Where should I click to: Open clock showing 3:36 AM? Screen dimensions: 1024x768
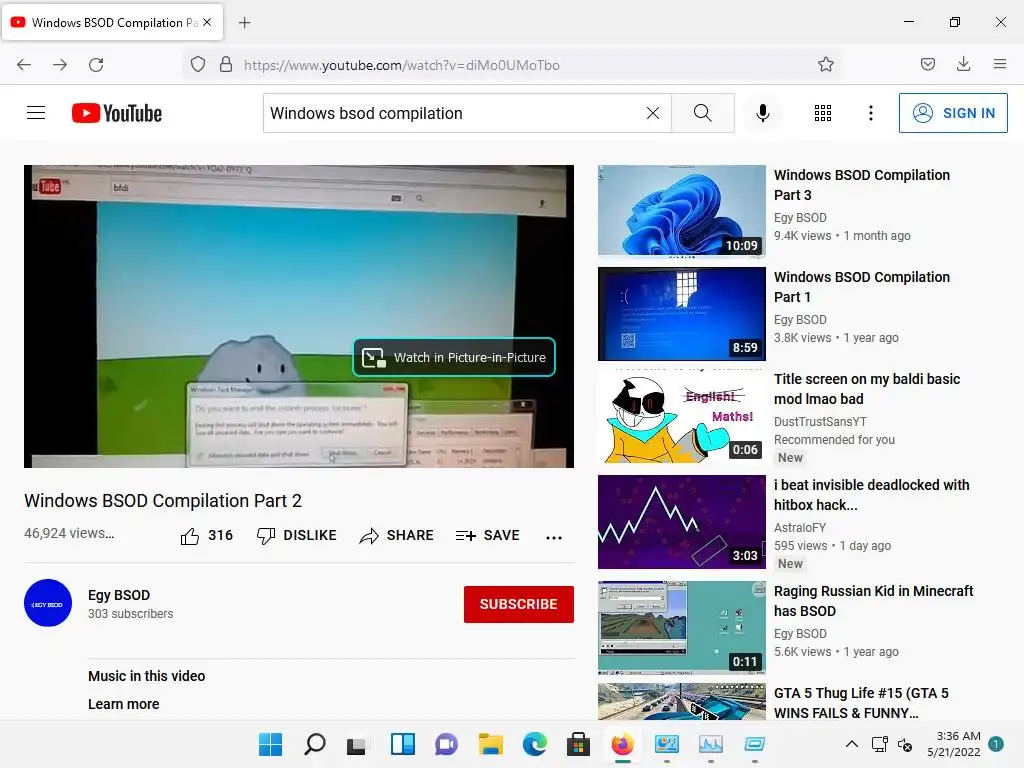[x=954, y=744]
